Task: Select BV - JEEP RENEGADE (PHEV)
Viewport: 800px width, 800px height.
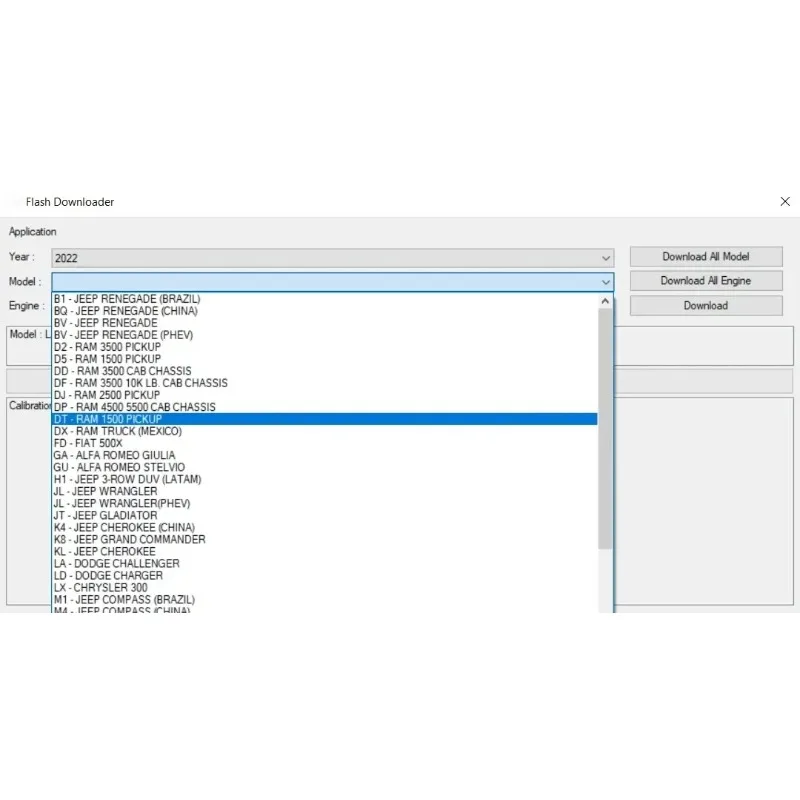Action: (324, 335)
